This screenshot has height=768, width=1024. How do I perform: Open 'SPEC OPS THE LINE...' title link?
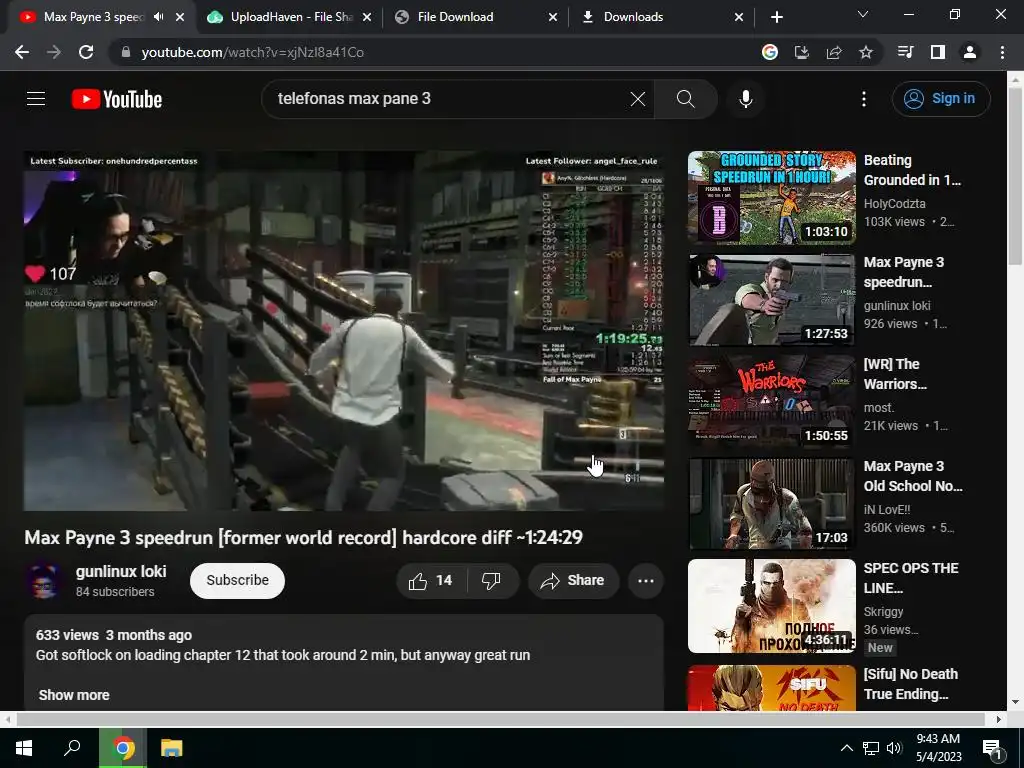pos(911,577)
